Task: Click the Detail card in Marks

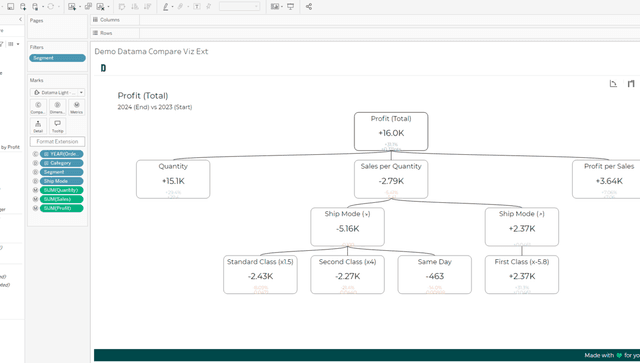Action: (38, 126)
